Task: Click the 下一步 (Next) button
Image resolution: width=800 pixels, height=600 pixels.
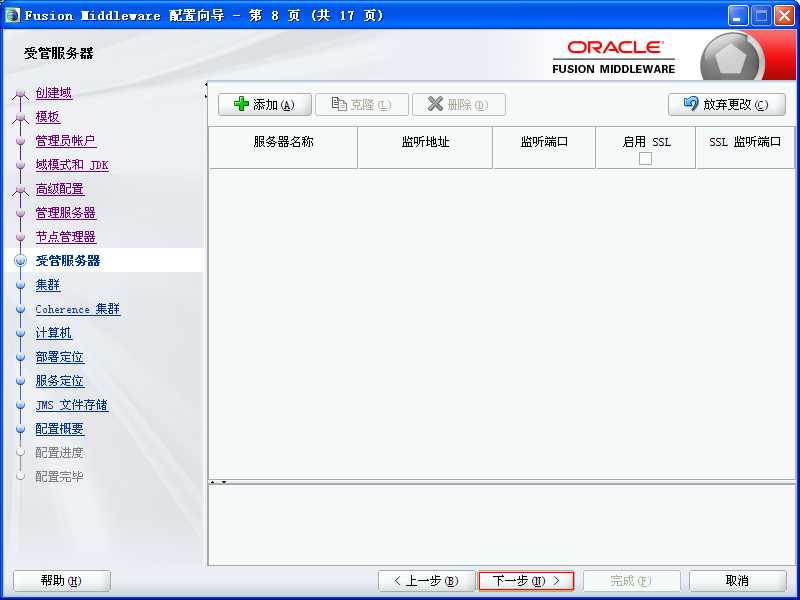Action: tap(526, 581)
